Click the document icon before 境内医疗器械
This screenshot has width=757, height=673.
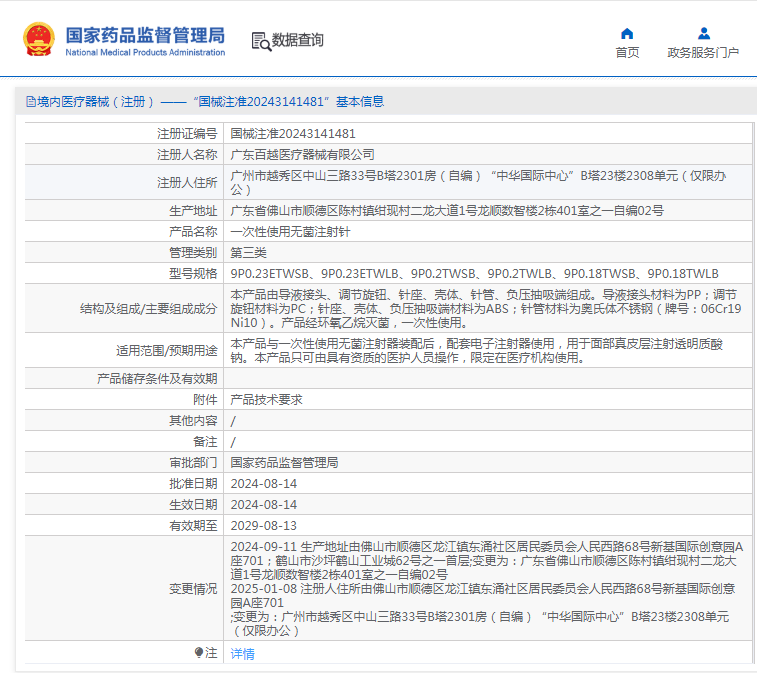tap(28, 101)
